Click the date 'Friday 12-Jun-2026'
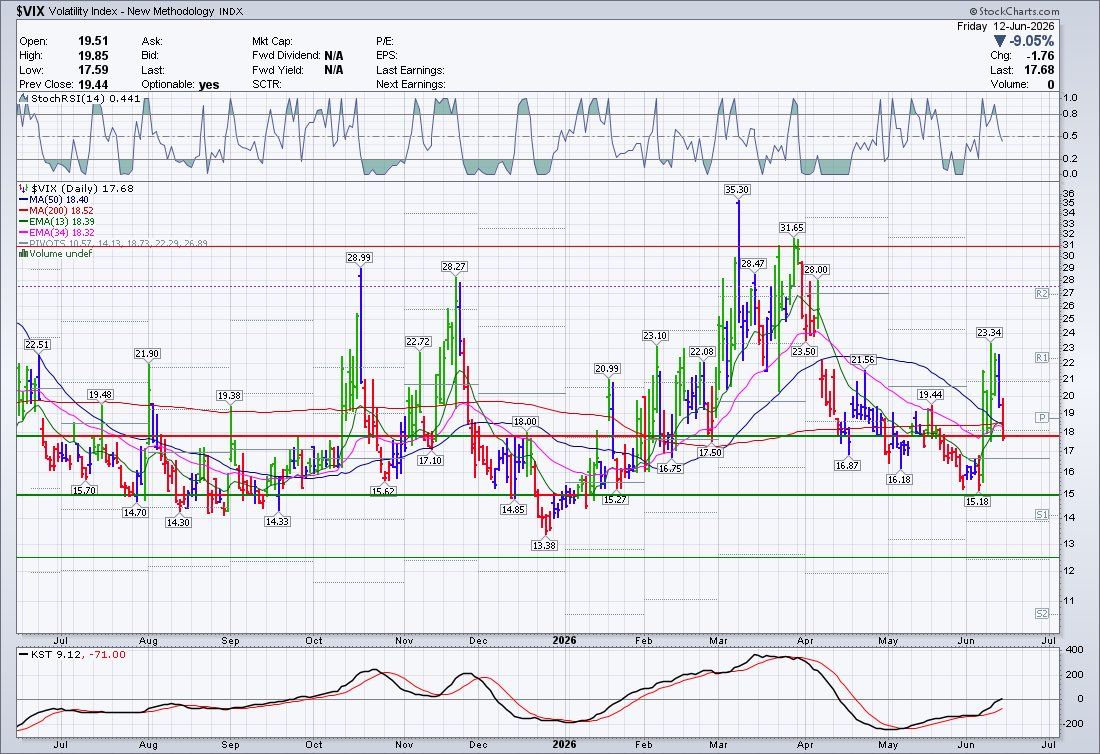 click(1005, 26)
